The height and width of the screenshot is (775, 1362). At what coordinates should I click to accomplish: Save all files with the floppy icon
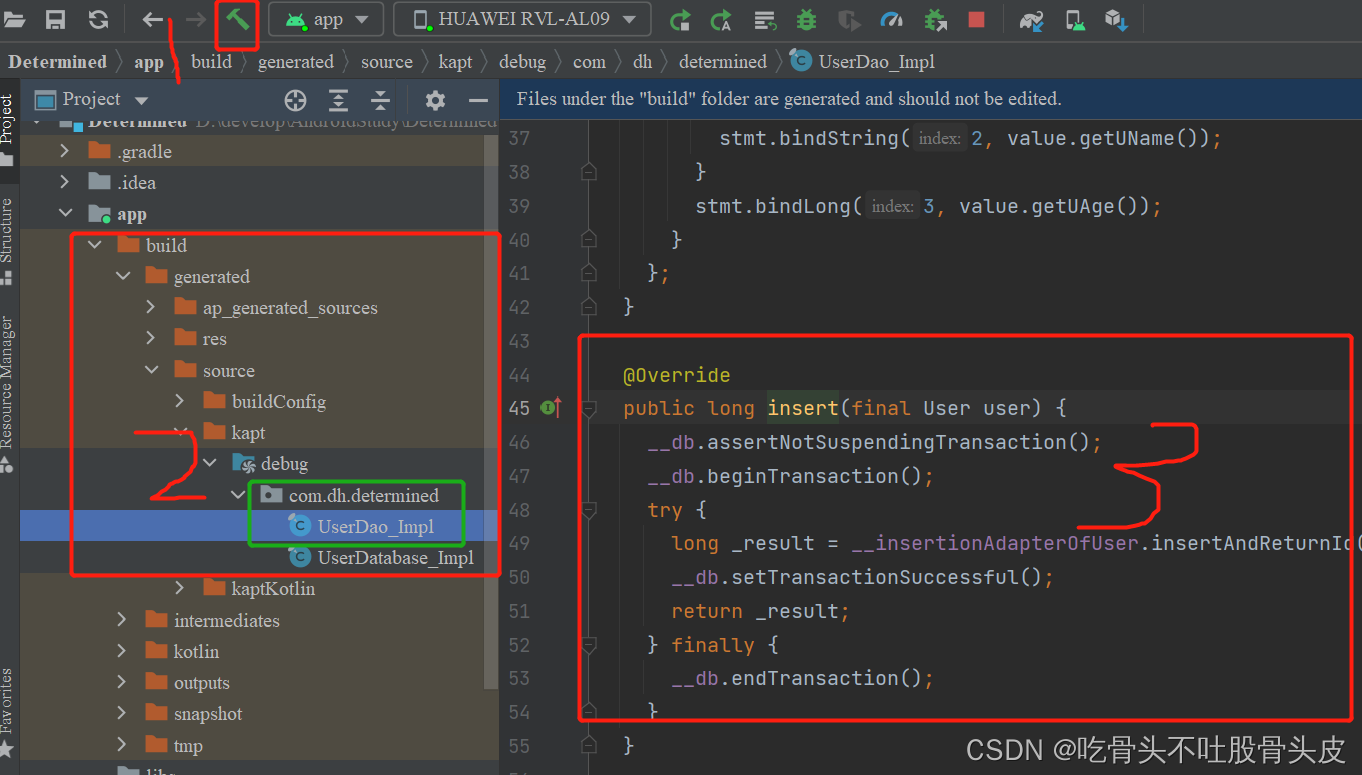pos(56,19)
